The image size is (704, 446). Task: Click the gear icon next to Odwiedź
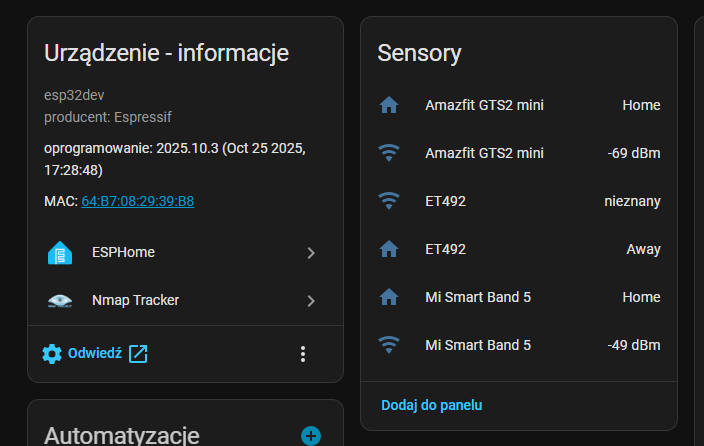[x=52, y=353]
